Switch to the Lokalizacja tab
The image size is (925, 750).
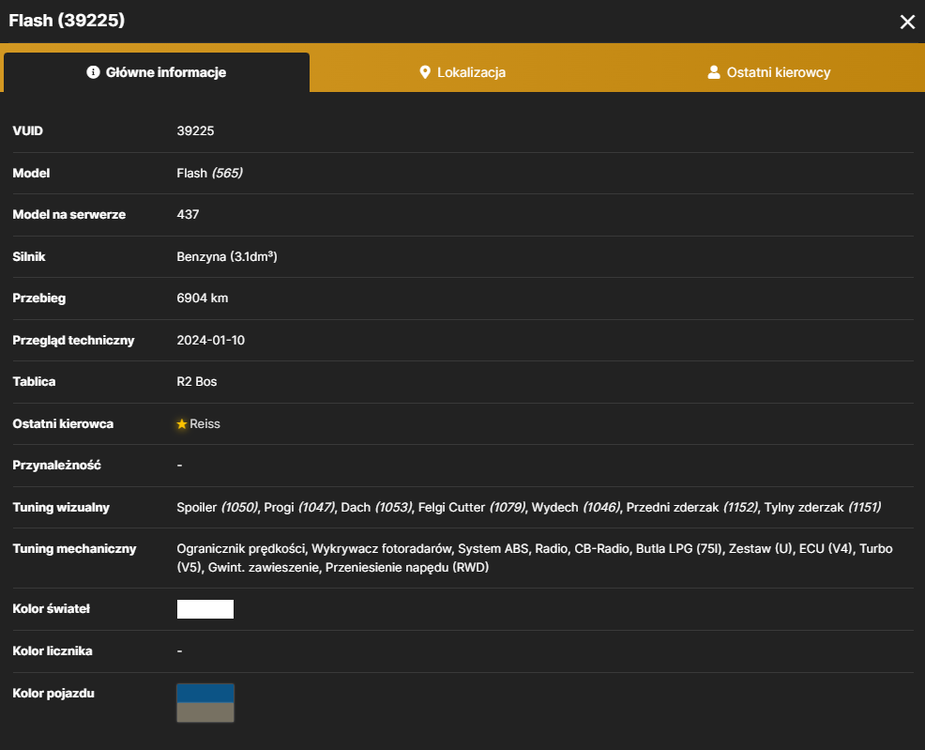pyautogui.click(x=462, y=72)
